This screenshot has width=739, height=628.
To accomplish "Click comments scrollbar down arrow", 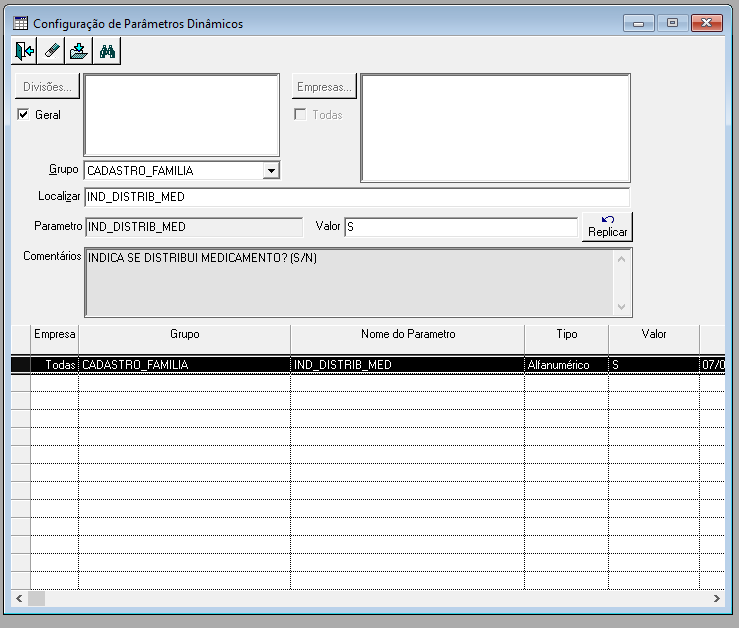I will [622, 306].
